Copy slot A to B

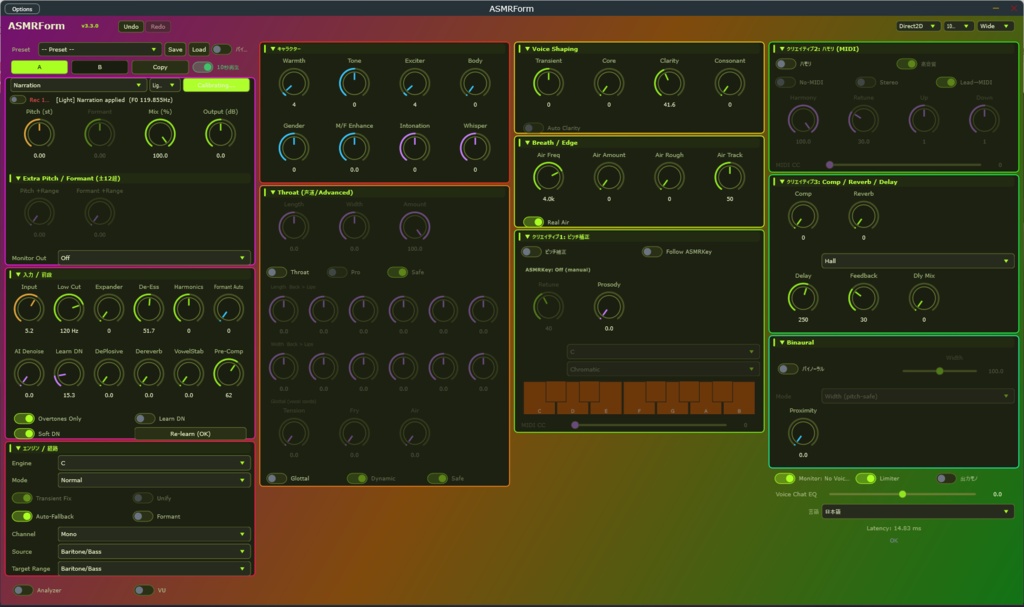point(160,67)
